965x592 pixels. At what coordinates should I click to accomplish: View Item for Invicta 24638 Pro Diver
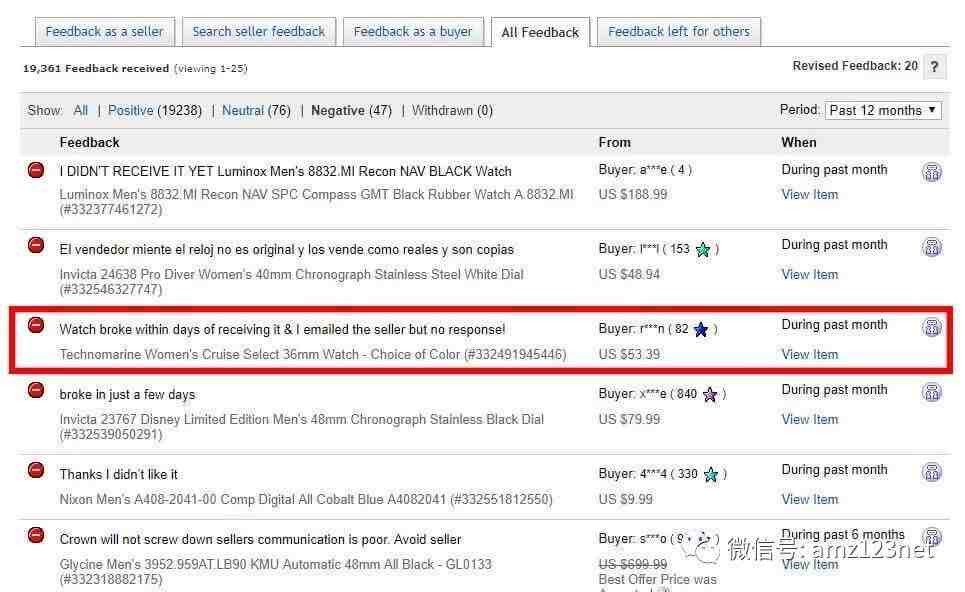click(810, 274)
